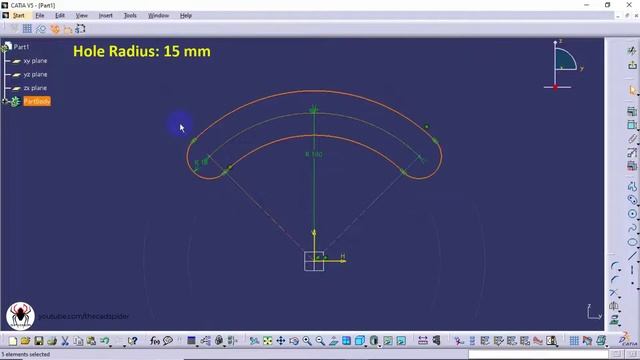Select the Spline tool

632,228
